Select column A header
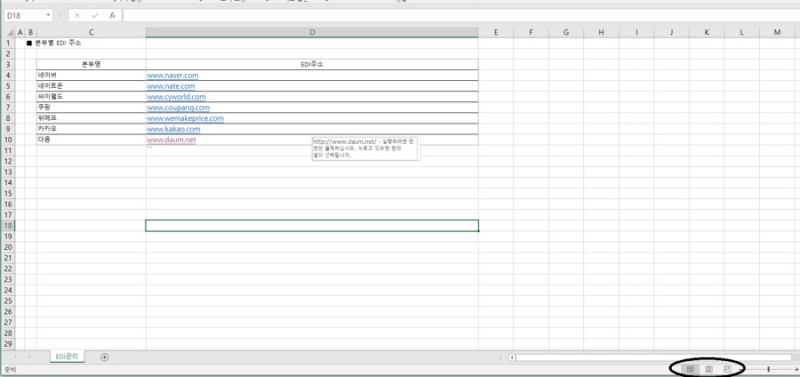 (20, 32)
